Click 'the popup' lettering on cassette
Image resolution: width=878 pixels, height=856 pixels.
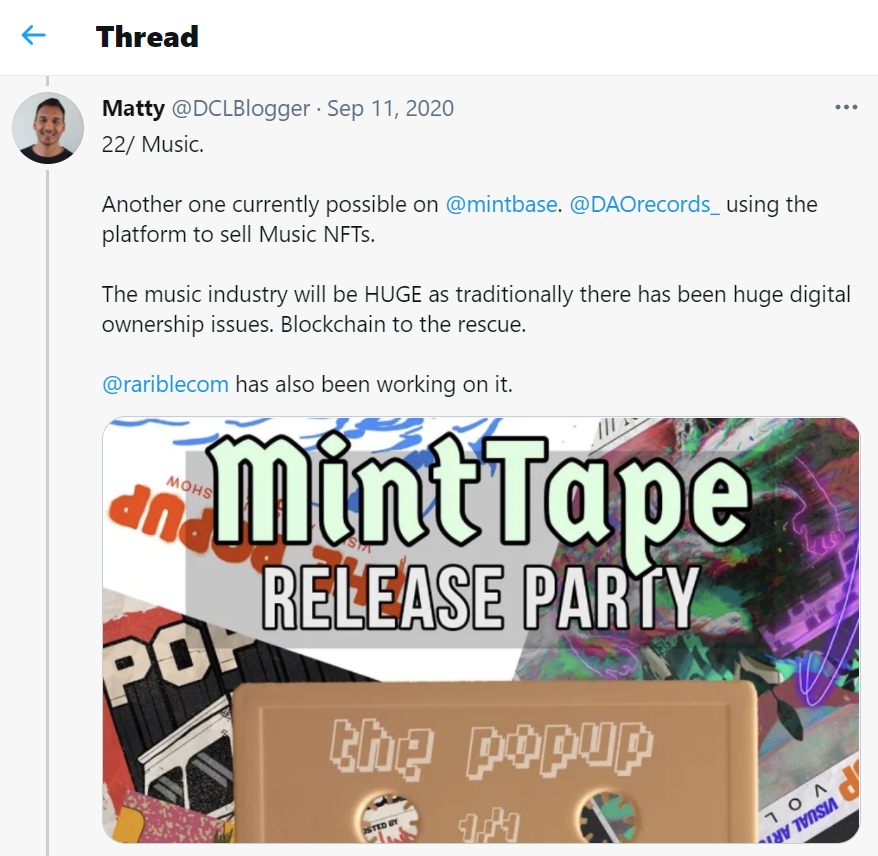(x=491, y=749)
